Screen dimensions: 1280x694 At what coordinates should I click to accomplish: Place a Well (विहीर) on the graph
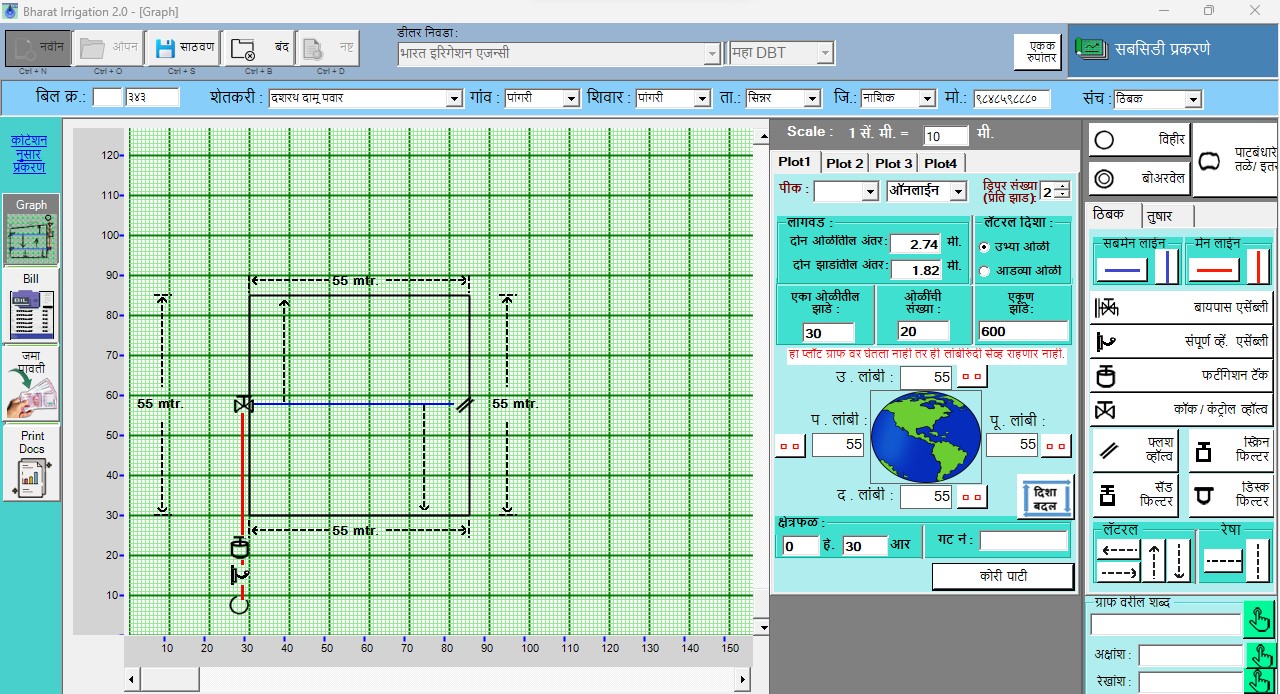[1139, 141]
